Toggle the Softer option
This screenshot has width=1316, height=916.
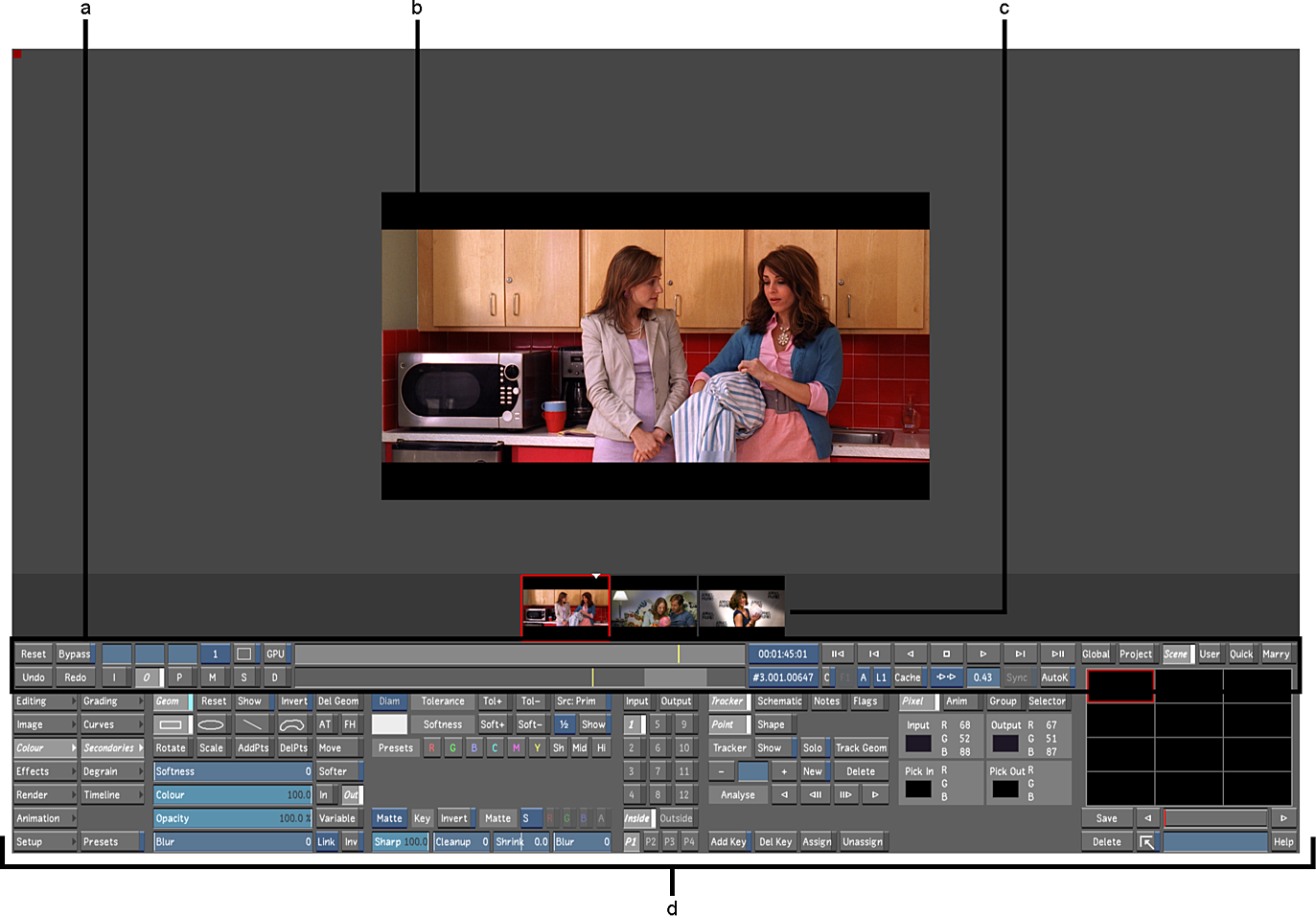(338, 771)
